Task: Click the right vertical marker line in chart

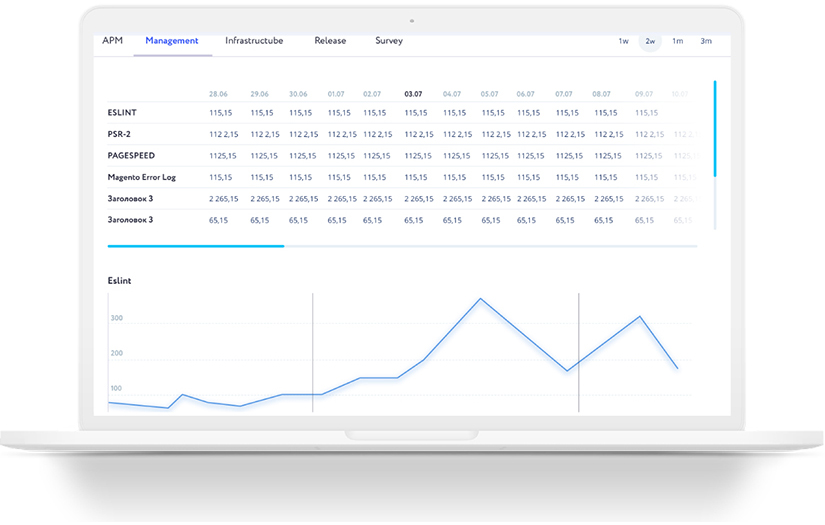Action: [x=579, y=352]
